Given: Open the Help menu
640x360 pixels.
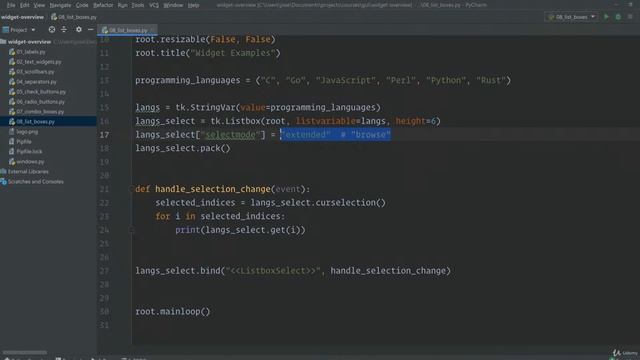Looking at the screenshot, I should tap(193, 5).
